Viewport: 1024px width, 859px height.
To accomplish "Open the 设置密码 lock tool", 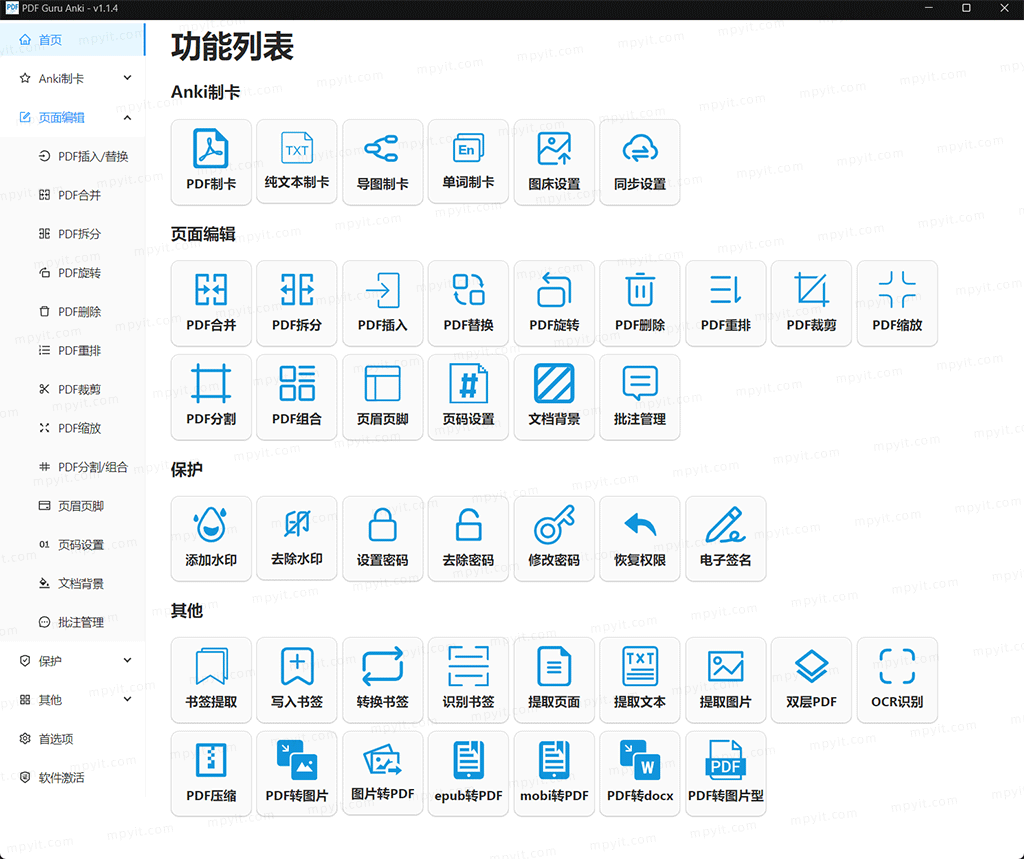I will [383, 538].
